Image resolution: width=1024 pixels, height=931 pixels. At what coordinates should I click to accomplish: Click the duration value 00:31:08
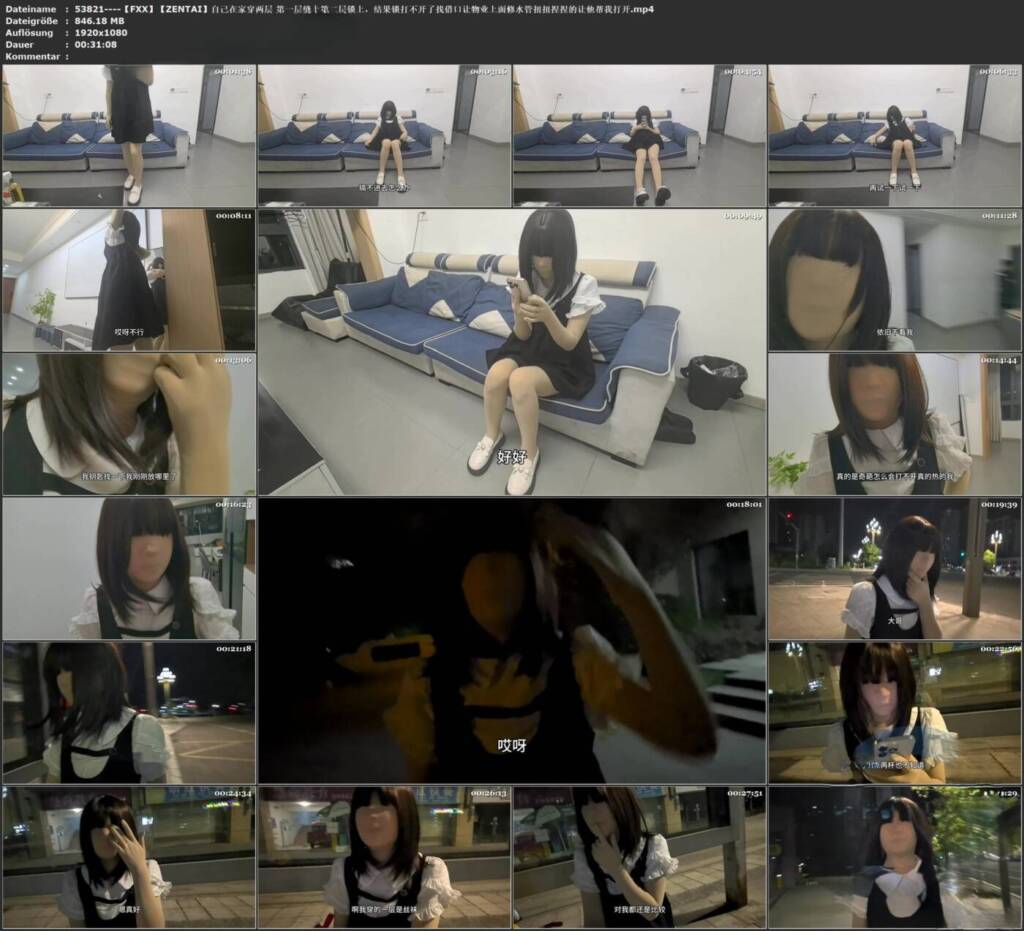tap(96, 44)
